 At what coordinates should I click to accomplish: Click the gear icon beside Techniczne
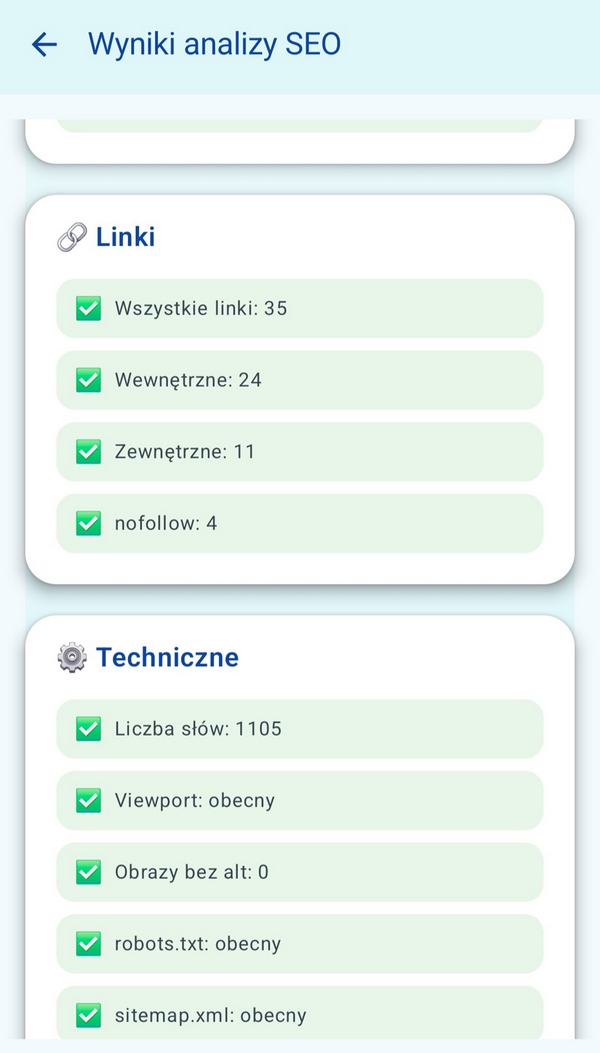(70, 657)
